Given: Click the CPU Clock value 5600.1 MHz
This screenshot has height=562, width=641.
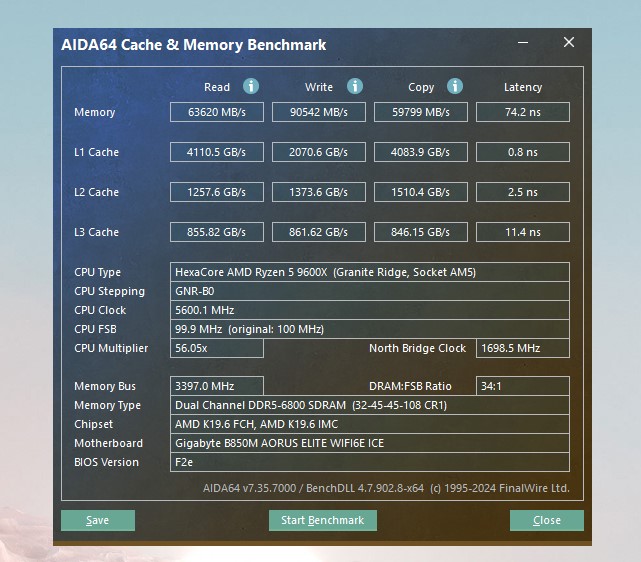Looking at the screenshot, I should coord(370,310).
